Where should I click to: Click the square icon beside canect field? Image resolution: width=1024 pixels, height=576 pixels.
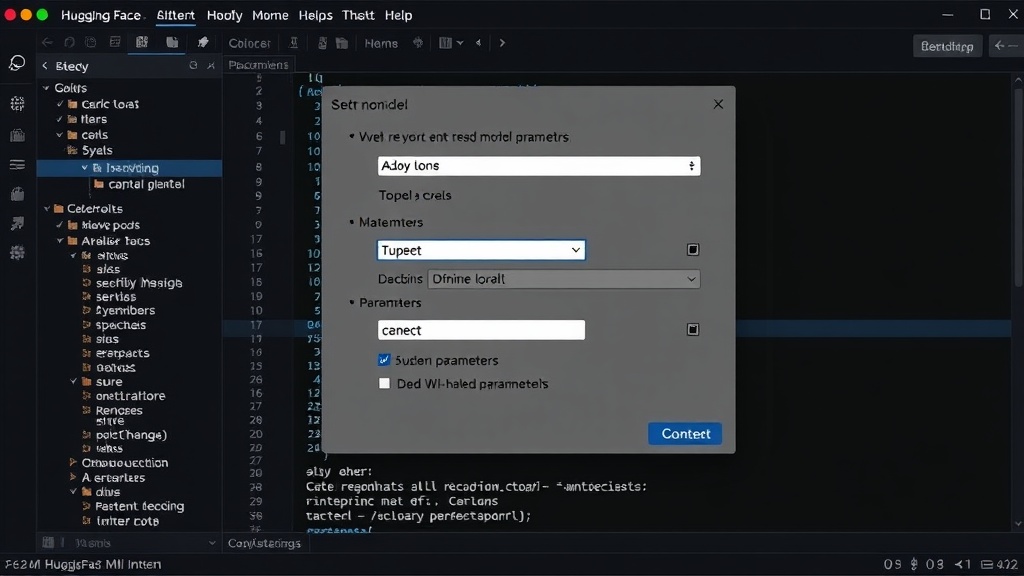click(693, 330)
